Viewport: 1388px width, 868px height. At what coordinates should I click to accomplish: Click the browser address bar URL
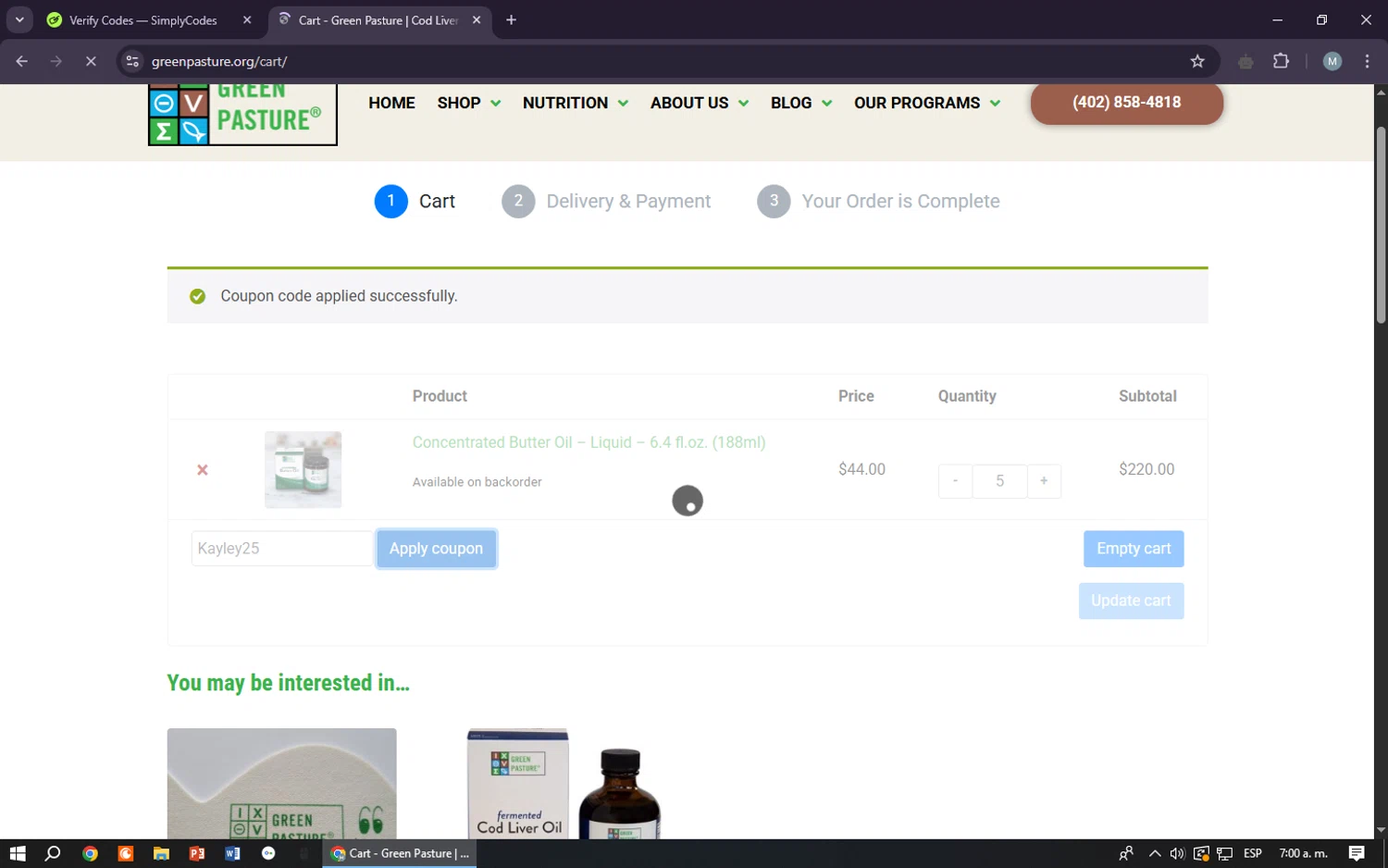tap(219, 61)
